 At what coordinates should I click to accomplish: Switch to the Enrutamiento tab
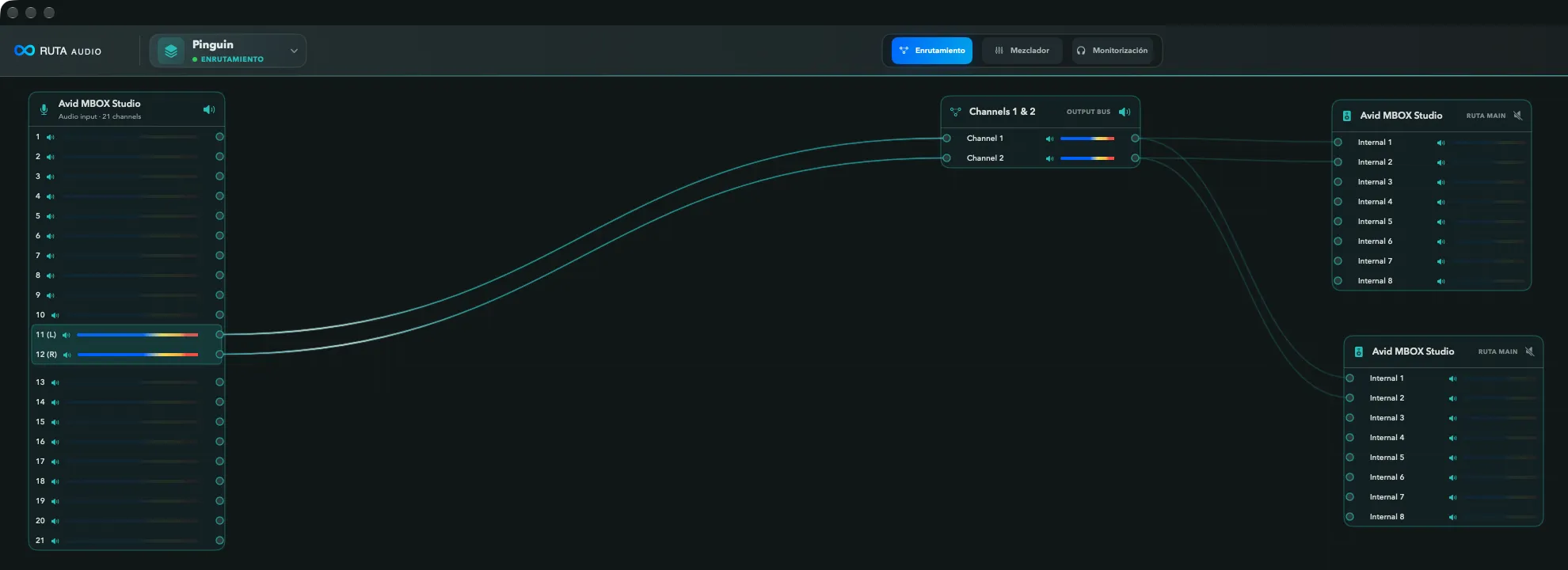click(932, 51)
